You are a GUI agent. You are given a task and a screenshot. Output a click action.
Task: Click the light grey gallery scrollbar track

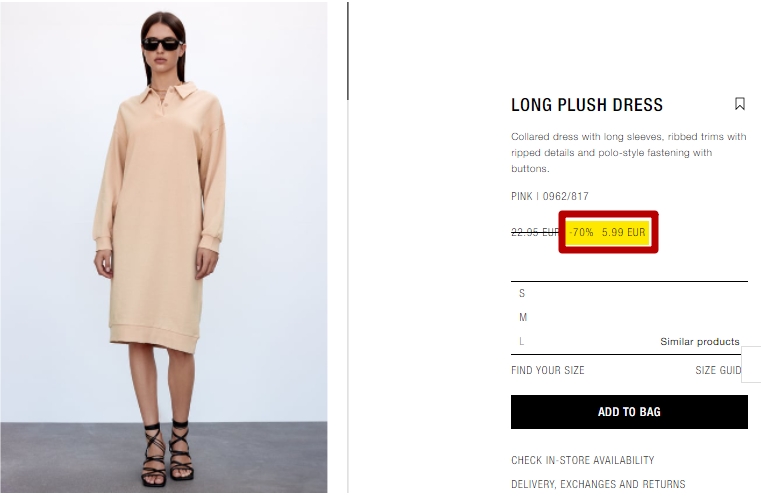347,296
